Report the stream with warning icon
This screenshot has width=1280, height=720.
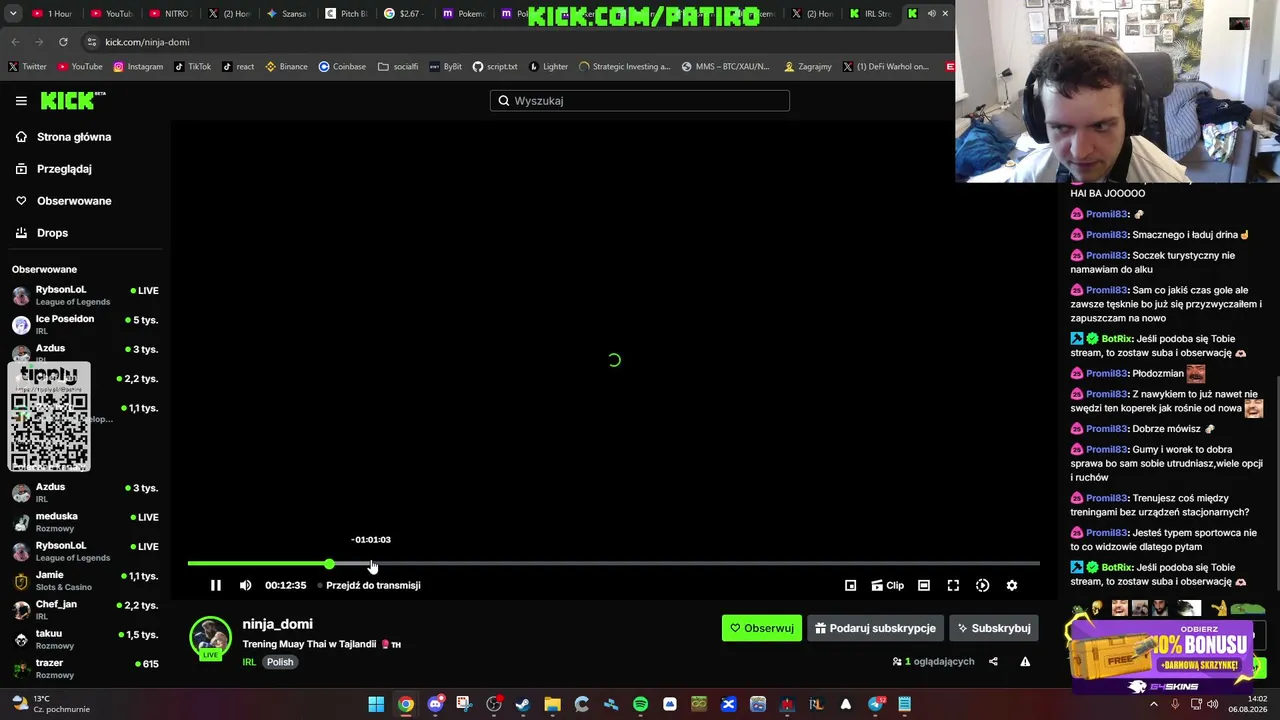(x=1025, y=662)
